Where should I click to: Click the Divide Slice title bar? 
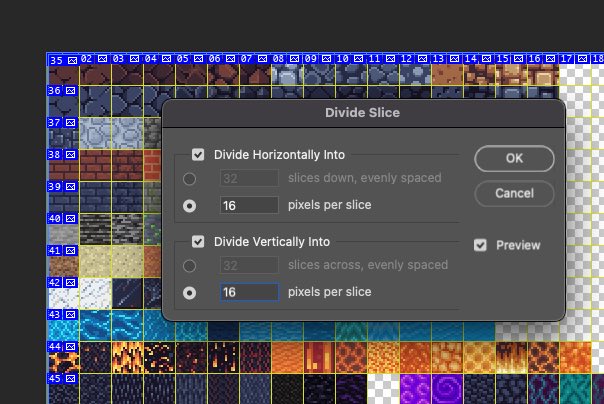363,113
